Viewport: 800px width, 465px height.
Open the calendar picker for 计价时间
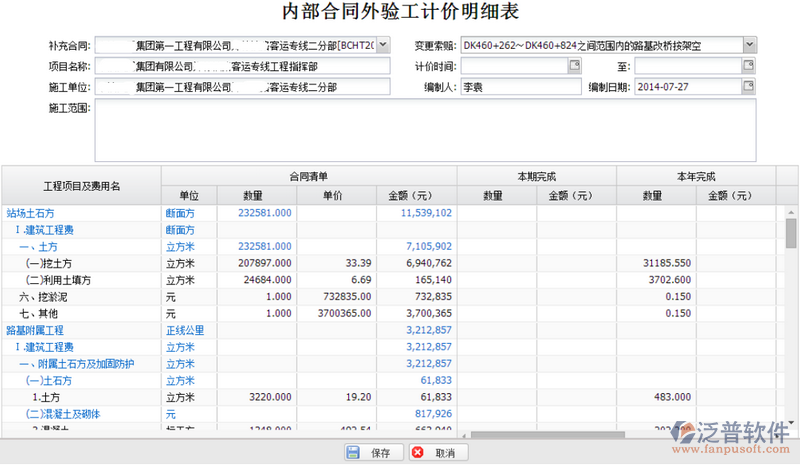pyautogui.click(x=574, y=66)
